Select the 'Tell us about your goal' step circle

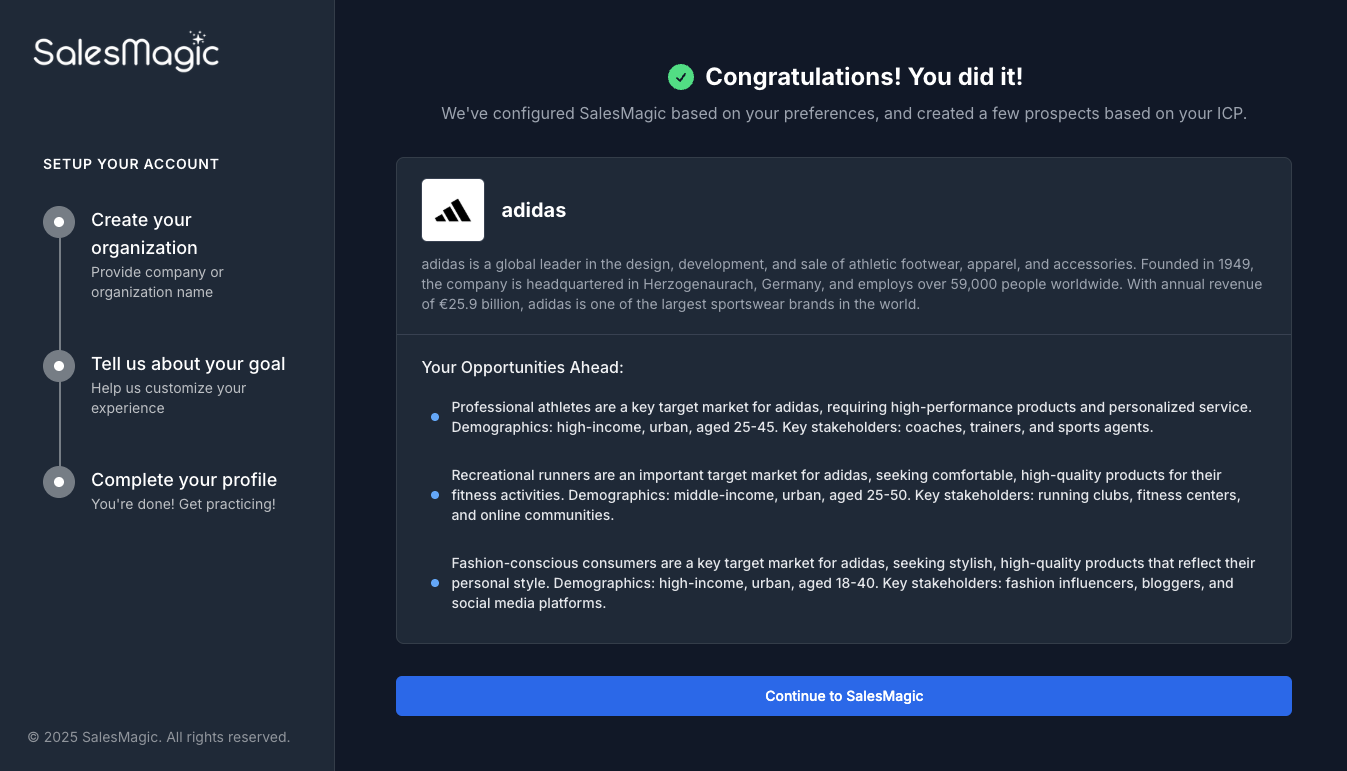pos(59,366)
